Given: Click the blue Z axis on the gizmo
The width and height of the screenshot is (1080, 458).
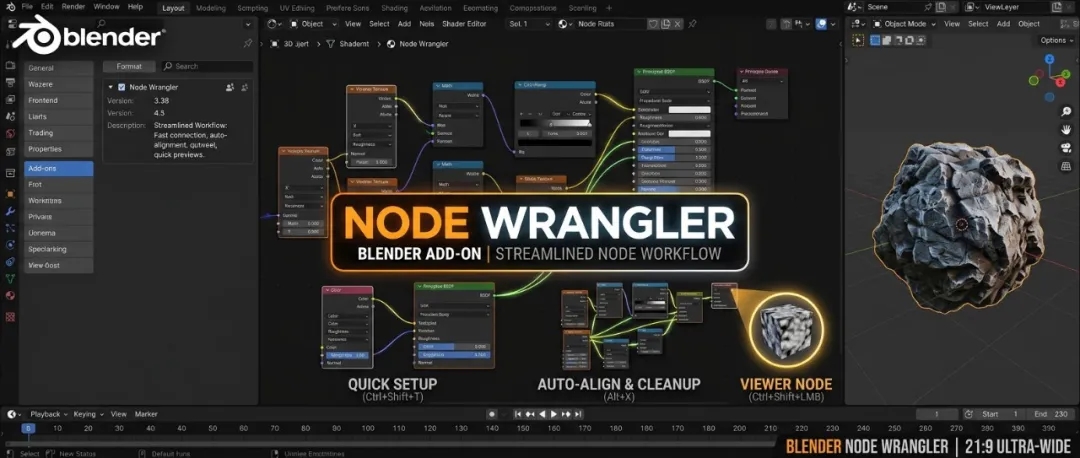Looking at the screenshot, I should click(x=1048, y=60).
